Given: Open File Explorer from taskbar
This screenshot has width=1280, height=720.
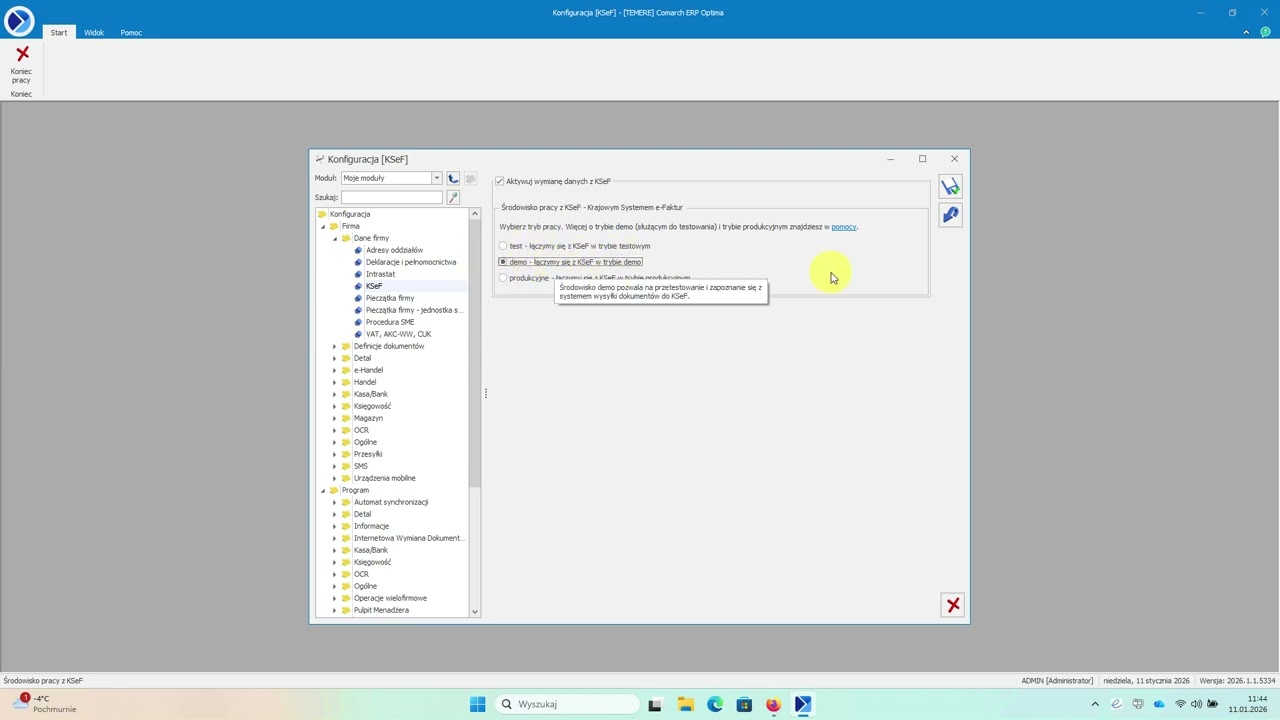Looking at the screenshot, I should point(685,704).
